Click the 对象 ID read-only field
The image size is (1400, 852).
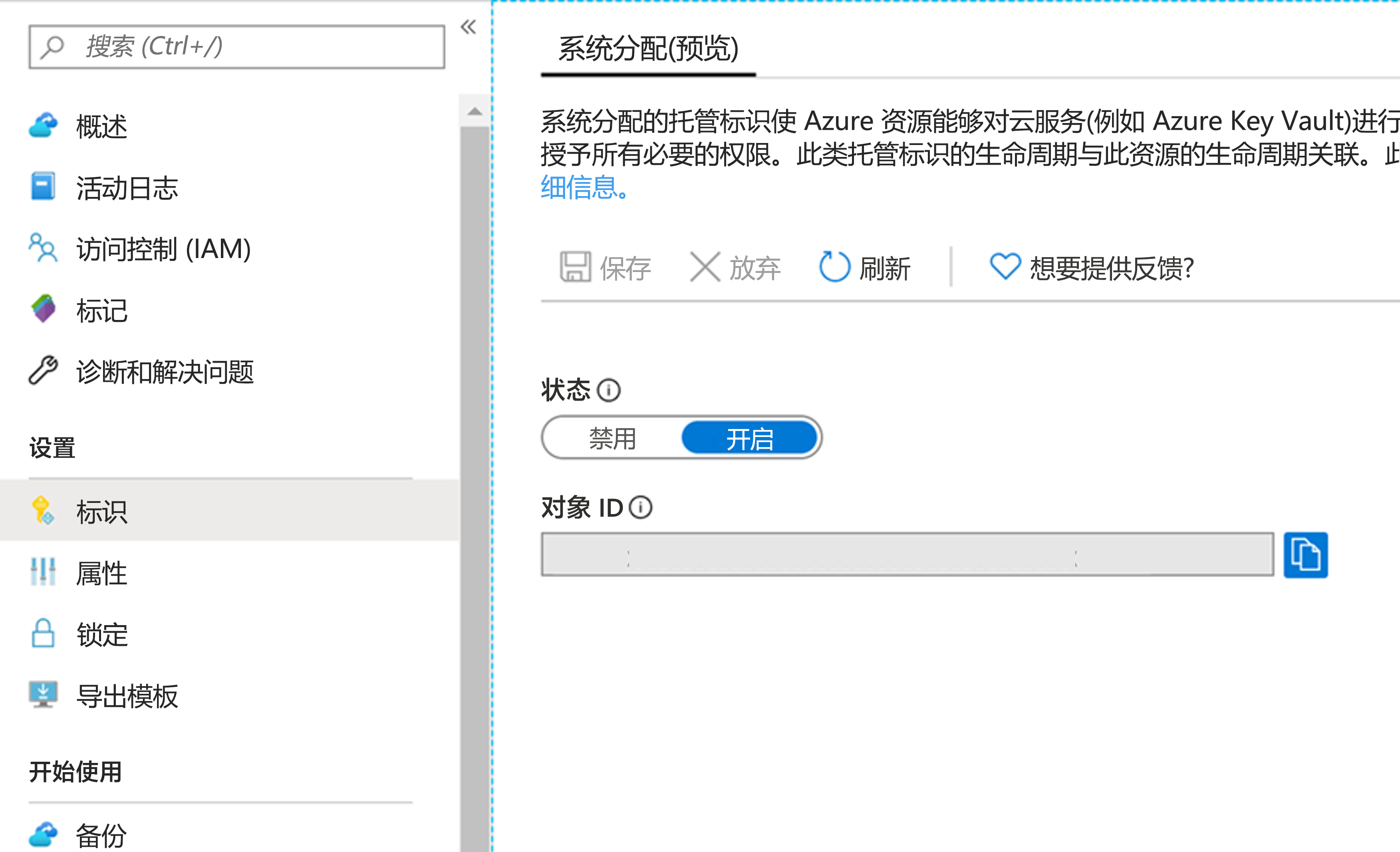[908, 554]
